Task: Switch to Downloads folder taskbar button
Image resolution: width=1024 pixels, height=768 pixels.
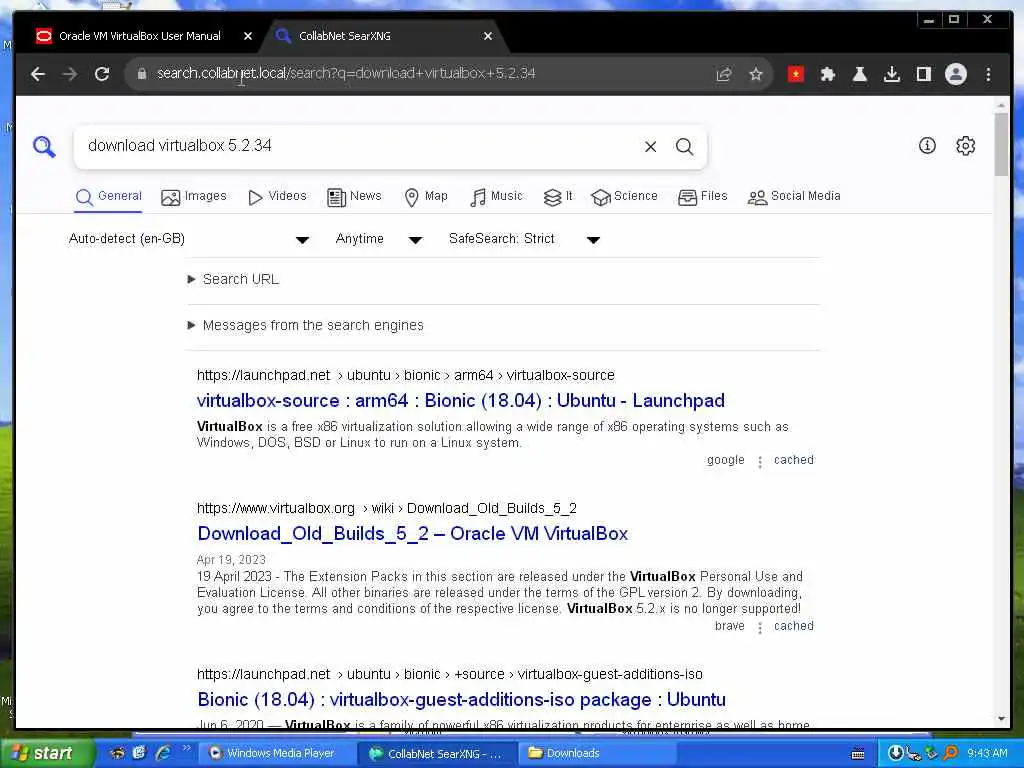Action: (x=596, y=754)
